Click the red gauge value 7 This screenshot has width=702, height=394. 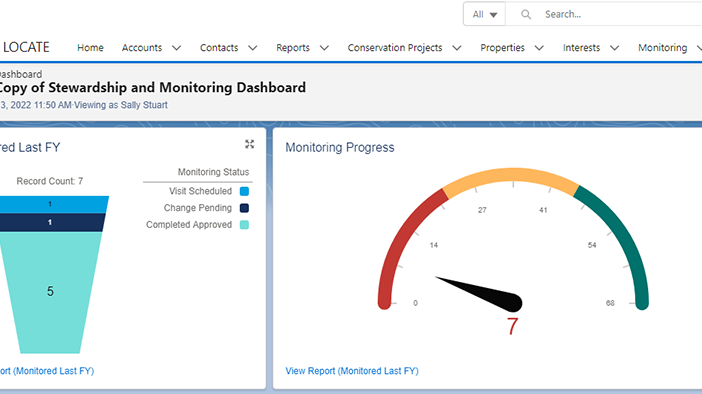tap(513, 326)
